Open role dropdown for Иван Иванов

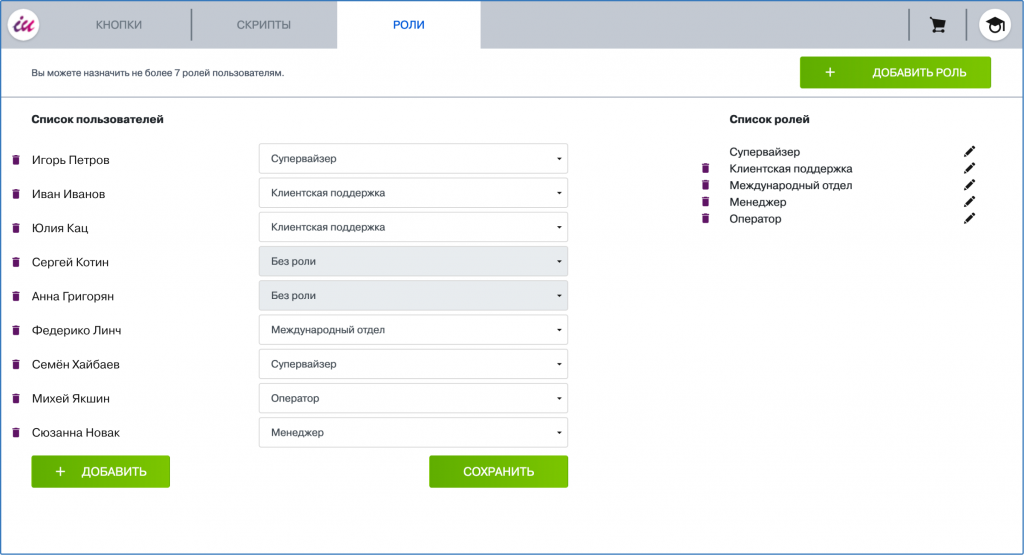[x=413, y=193]
